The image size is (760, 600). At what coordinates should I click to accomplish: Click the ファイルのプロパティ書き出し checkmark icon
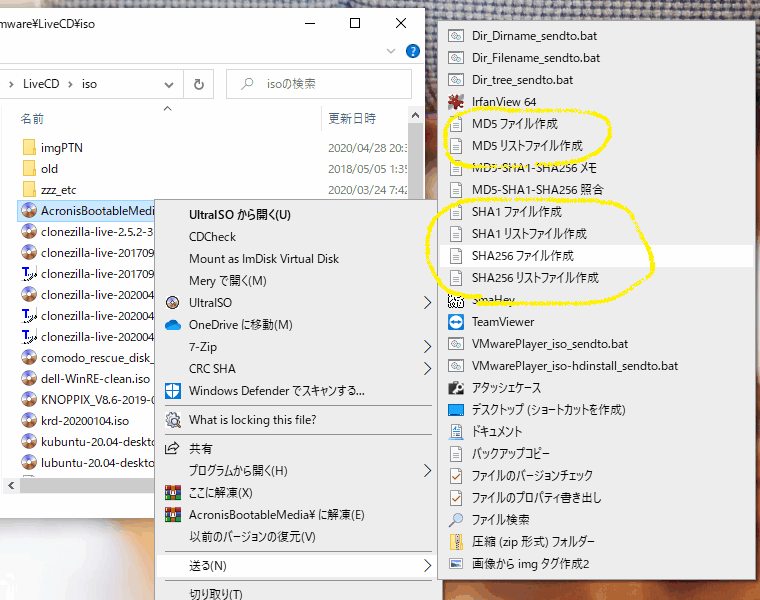pos(456,498)
